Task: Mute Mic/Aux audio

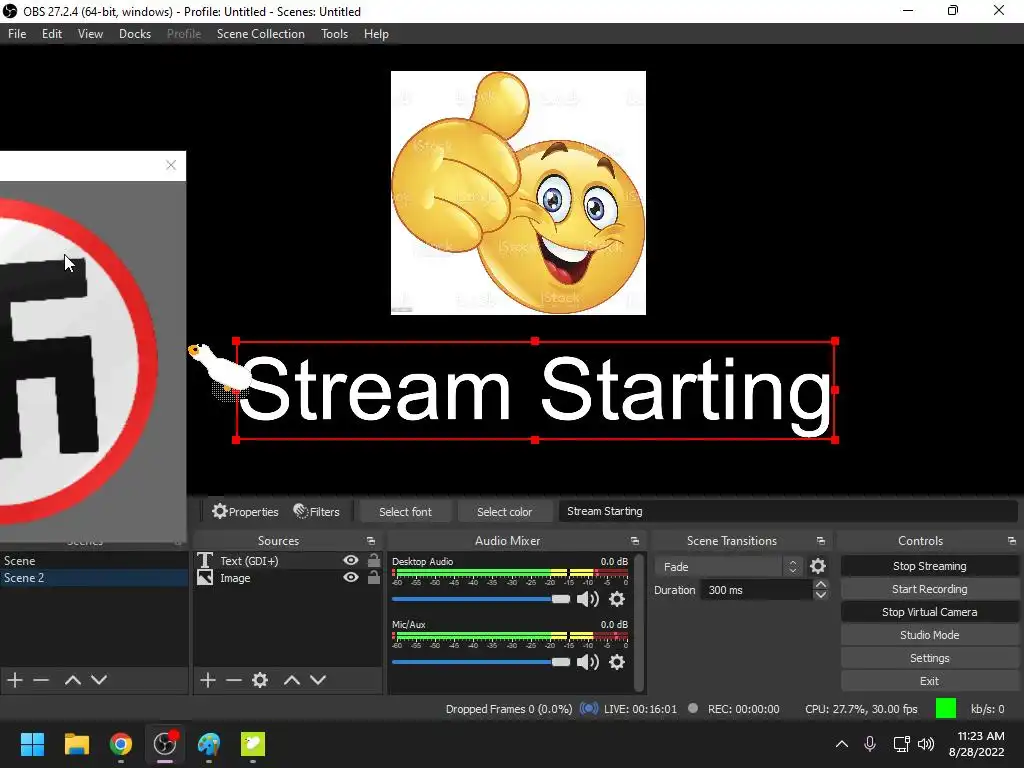Action: (588, 662)
